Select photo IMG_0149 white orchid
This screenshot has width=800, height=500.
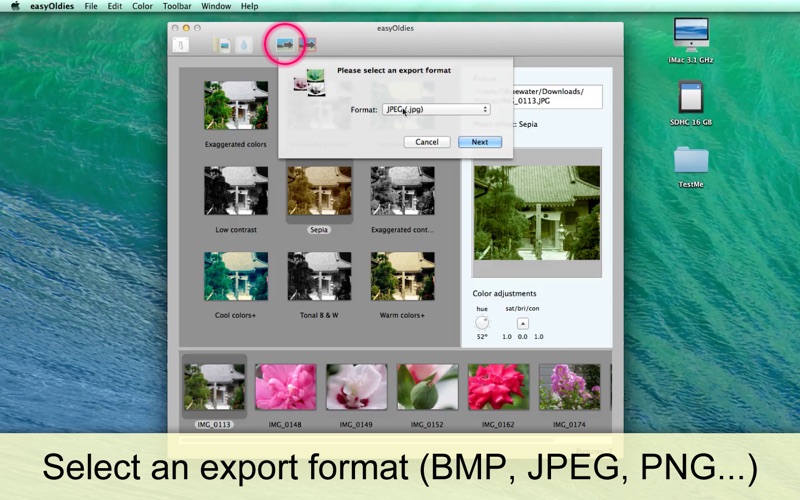(x=356, y=387)
